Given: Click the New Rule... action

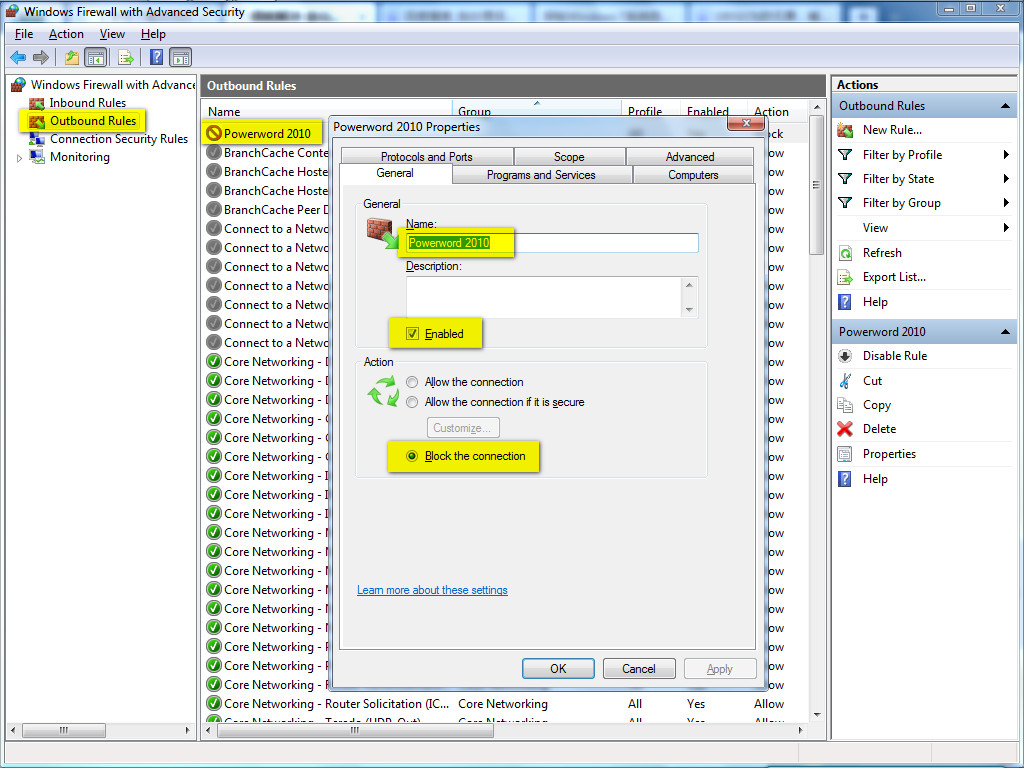Looking at the screenshot, I should (x=892, y=130).
